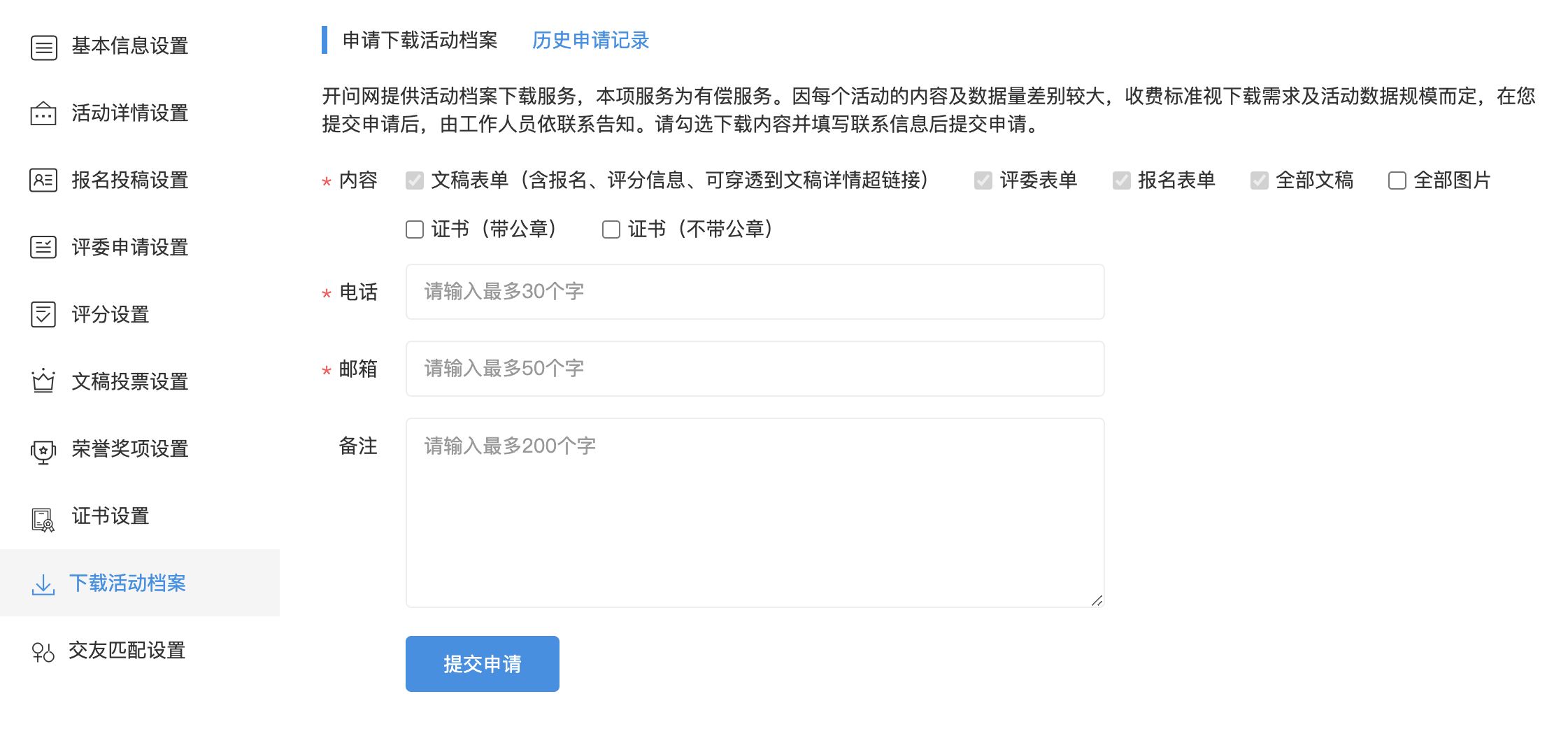Image resolution: width=1568 pixels, height=736 pixels.
Task: Click the 交友匹配设置 icon
Action: (x=43, y=652)
